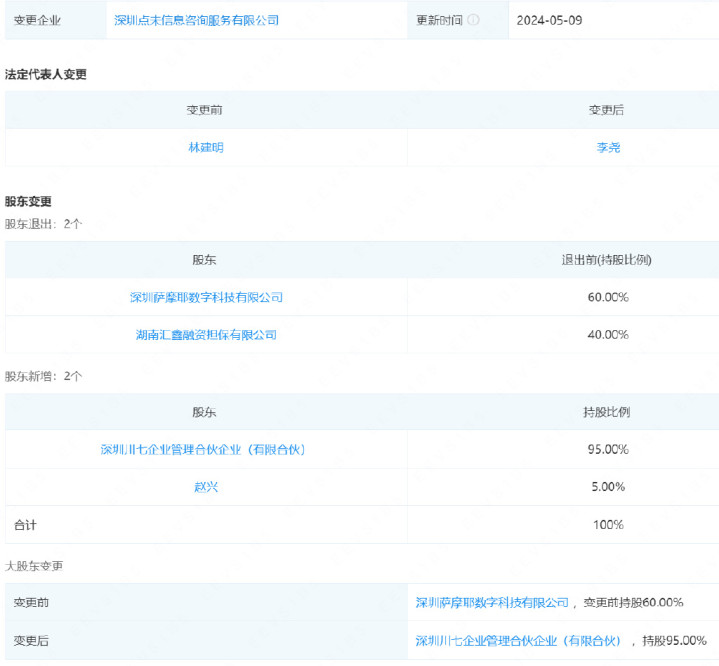Viewport: 719px width, 666px height.
Task: Open new shareholder 深圳川七企业管理合伙企业 in shareholder table
Action: 203,450
